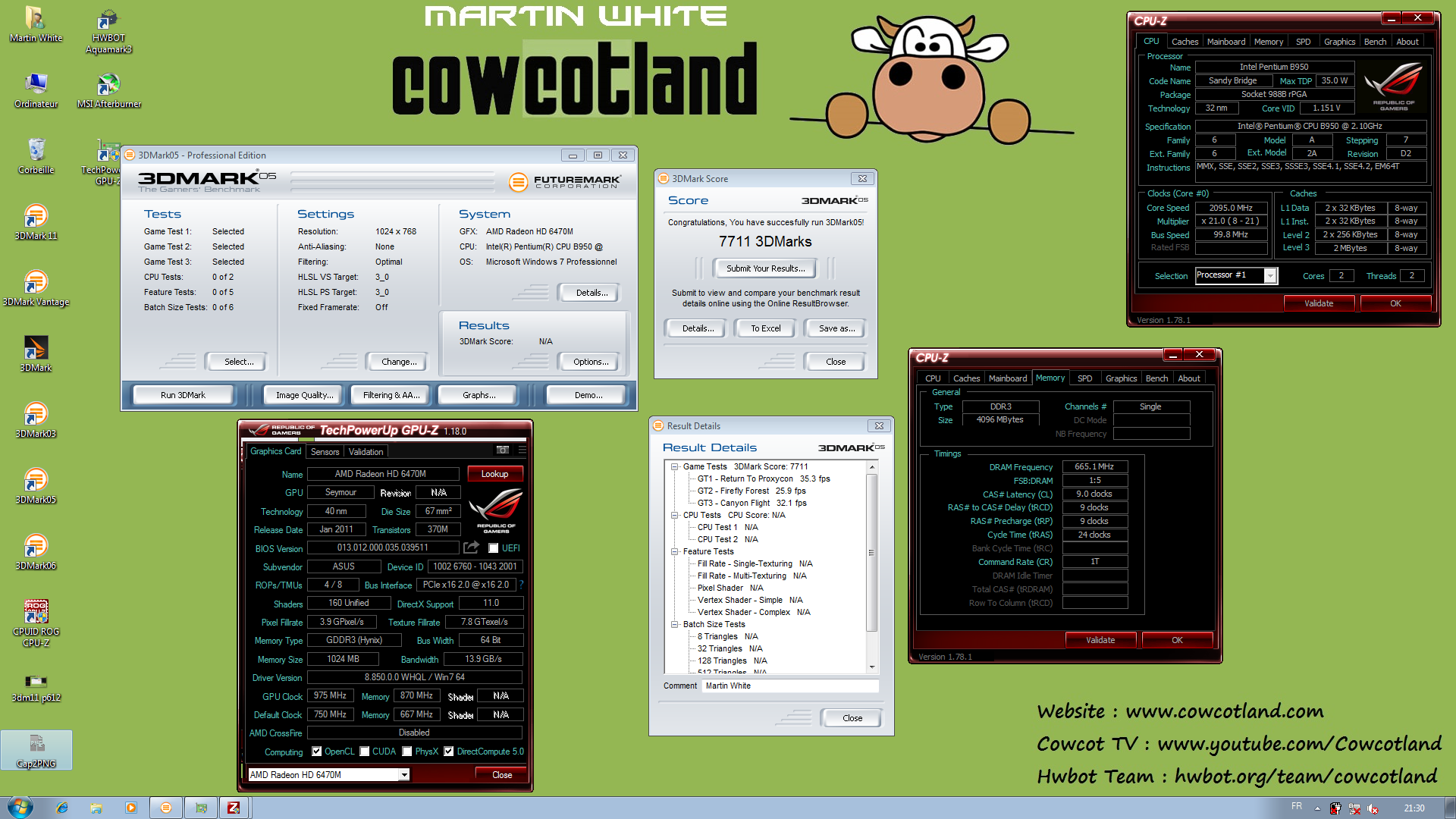Click the Image Quality button
Screen dimensions: 1456x819
[304, 395]
